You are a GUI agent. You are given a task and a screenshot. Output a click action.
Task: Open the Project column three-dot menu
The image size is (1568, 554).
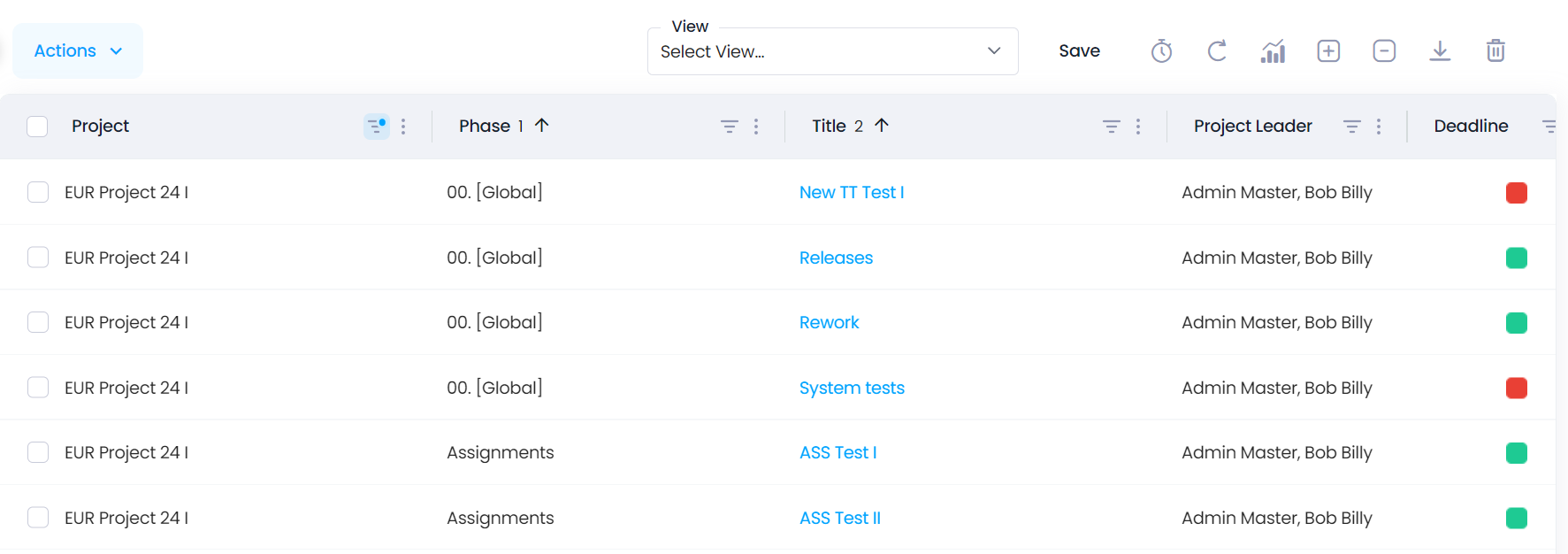click(403, 127)
